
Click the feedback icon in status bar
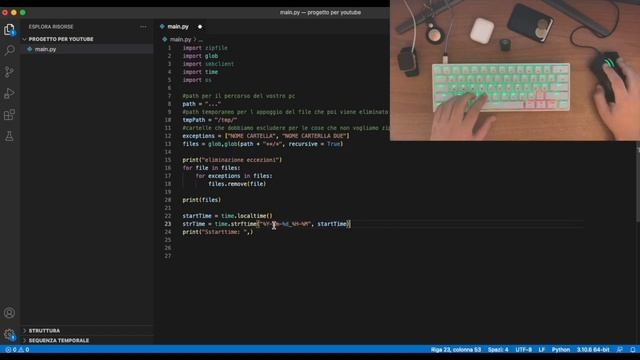(620, 350)
